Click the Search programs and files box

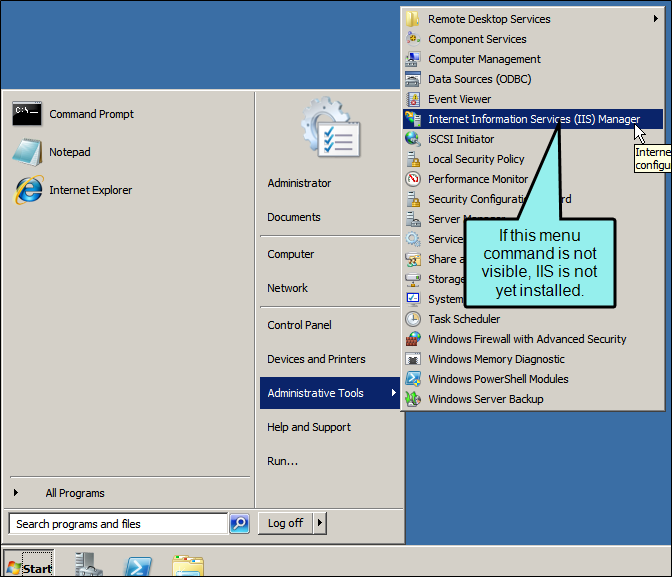118,523
